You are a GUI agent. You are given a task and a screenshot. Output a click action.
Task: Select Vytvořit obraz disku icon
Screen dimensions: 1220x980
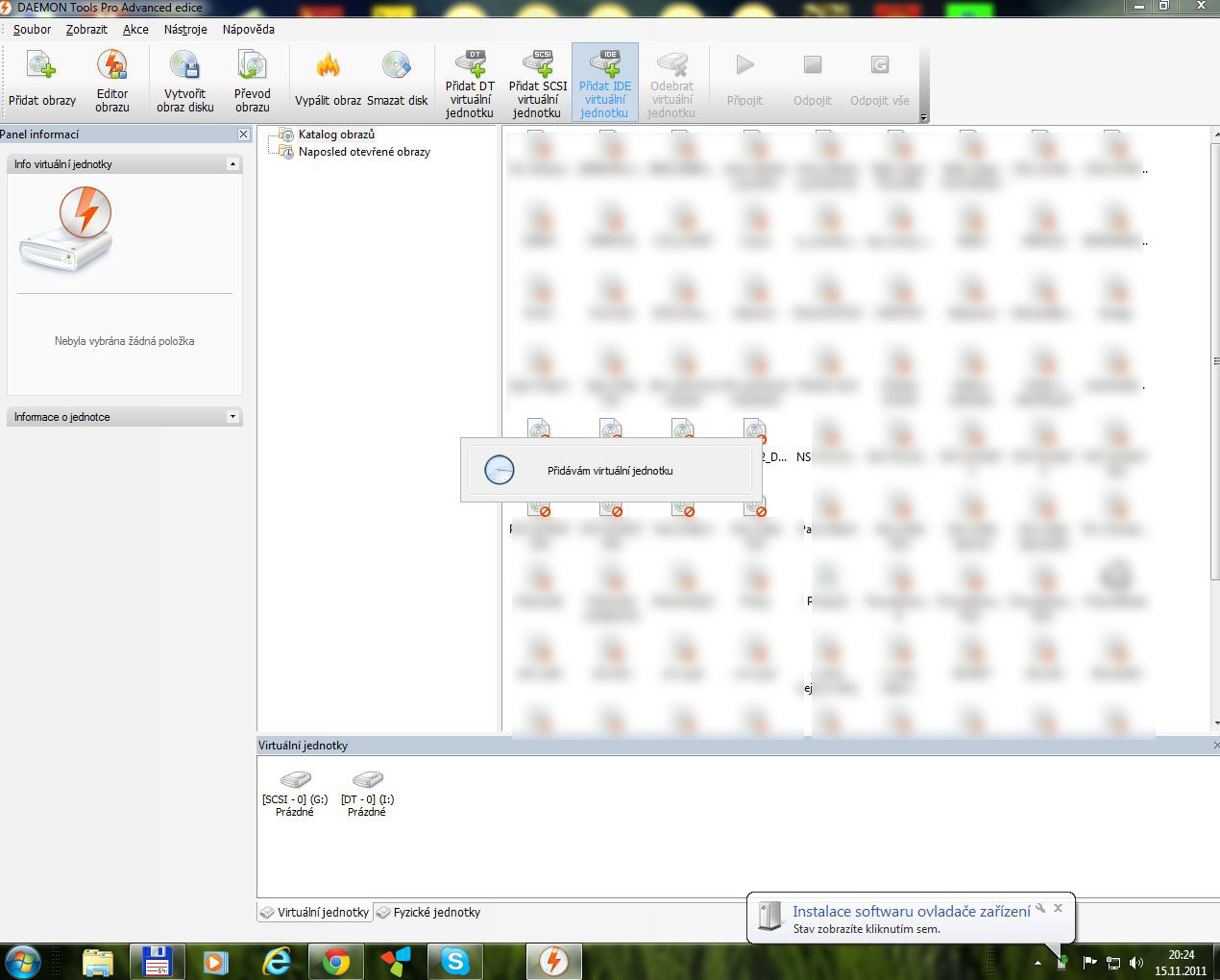tap(184, 67)
